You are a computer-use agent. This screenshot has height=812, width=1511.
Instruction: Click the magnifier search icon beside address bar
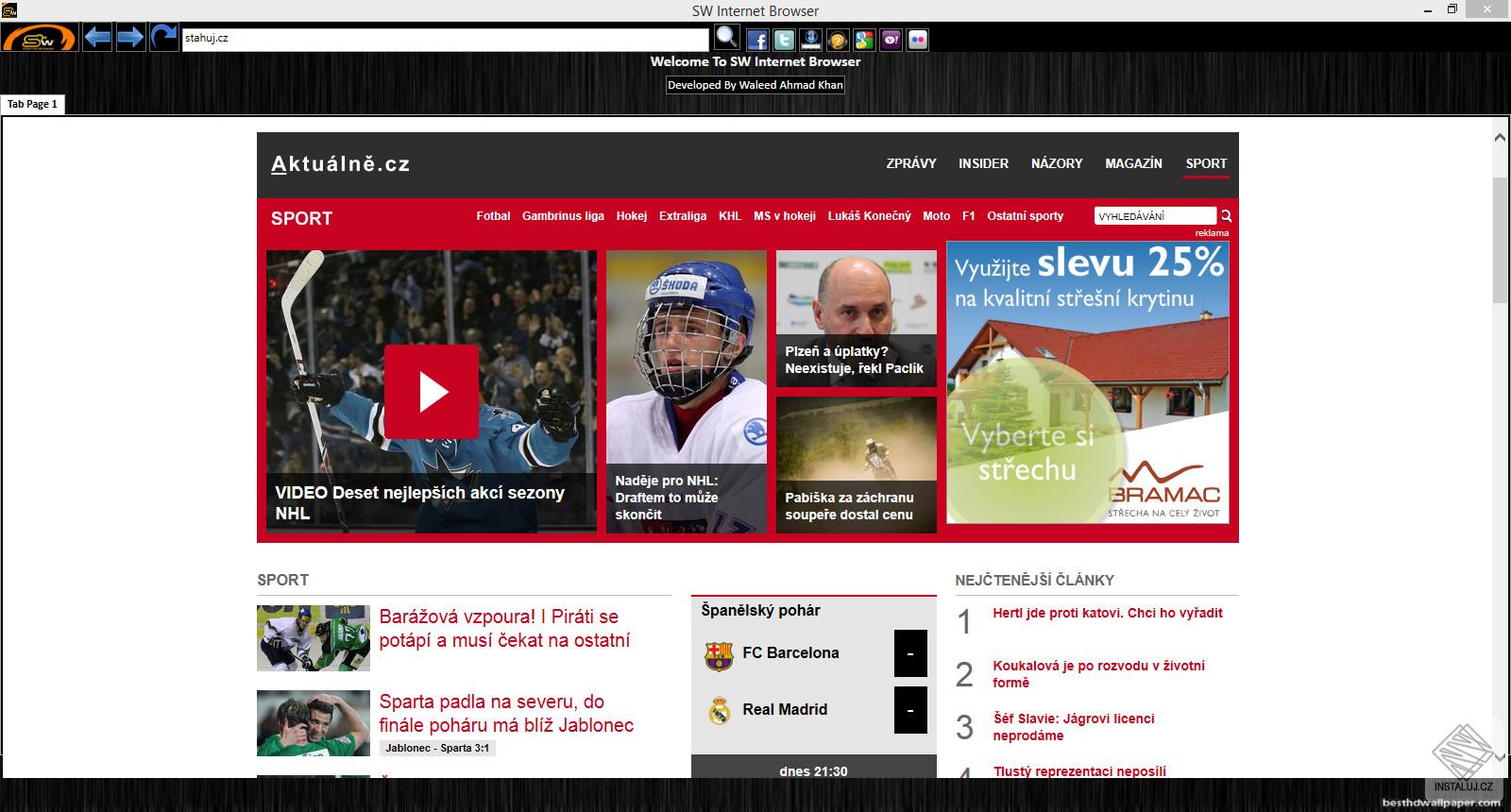click(726, 38)
